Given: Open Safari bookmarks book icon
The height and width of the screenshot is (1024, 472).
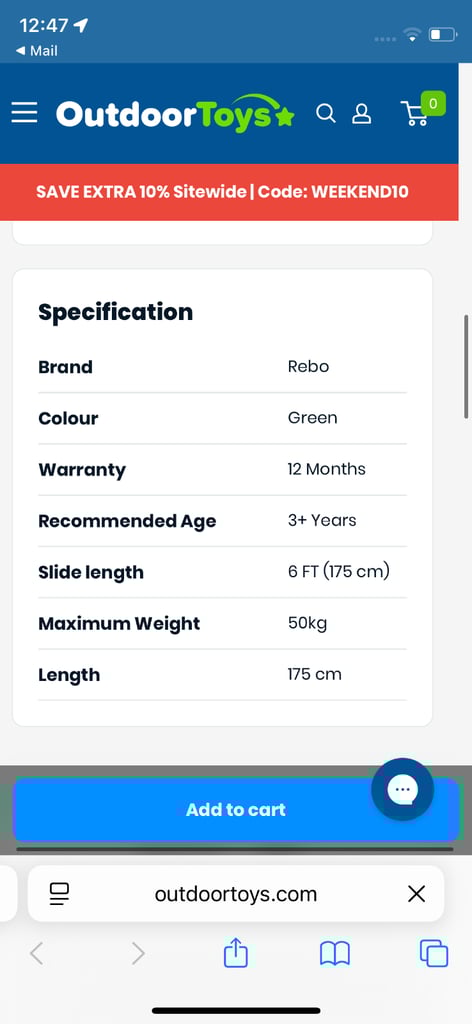Looking at the screenshot, I should (335, 954).
